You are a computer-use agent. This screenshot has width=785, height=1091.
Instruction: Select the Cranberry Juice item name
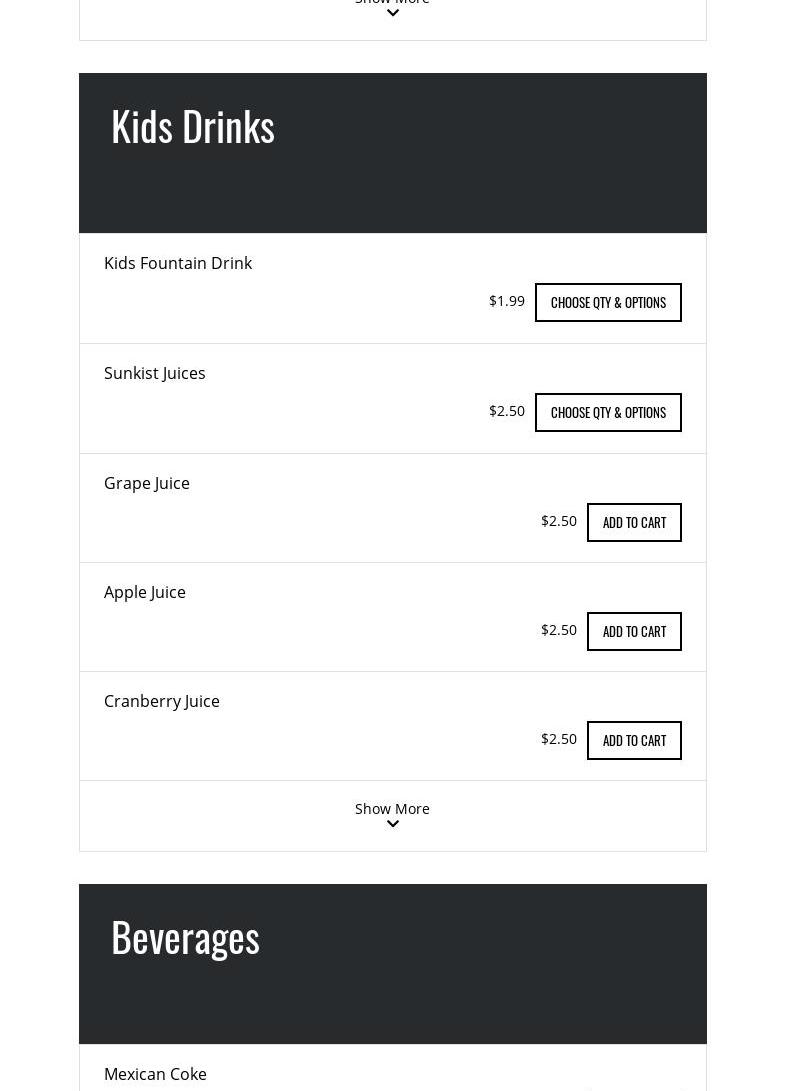(162, 701)
